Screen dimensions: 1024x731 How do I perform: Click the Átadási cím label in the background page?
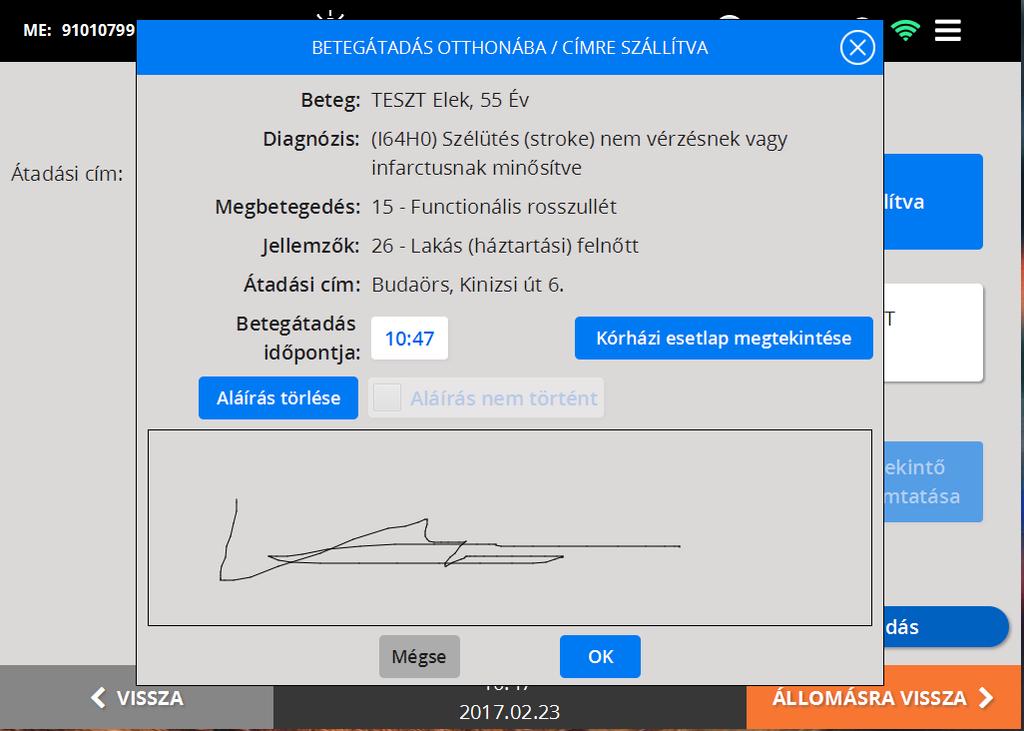[67, 174]
